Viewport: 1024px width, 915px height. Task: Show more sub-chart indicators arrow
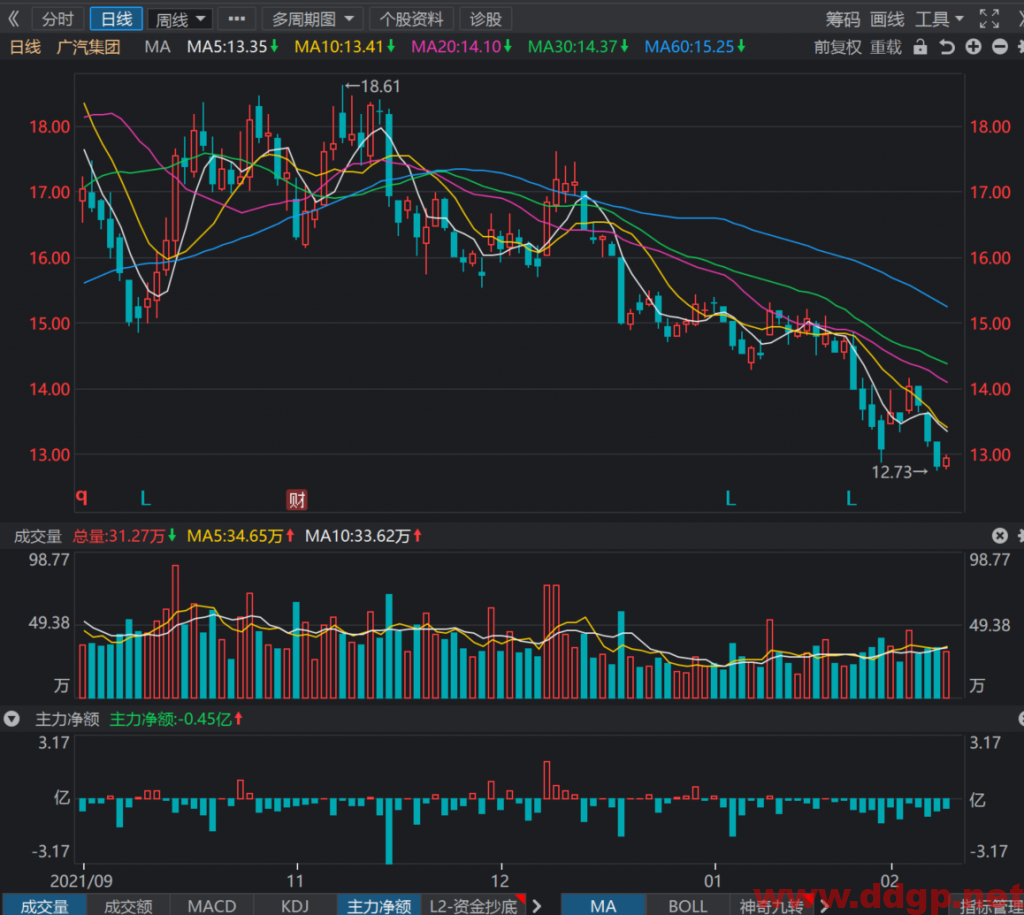pos(537,906)
